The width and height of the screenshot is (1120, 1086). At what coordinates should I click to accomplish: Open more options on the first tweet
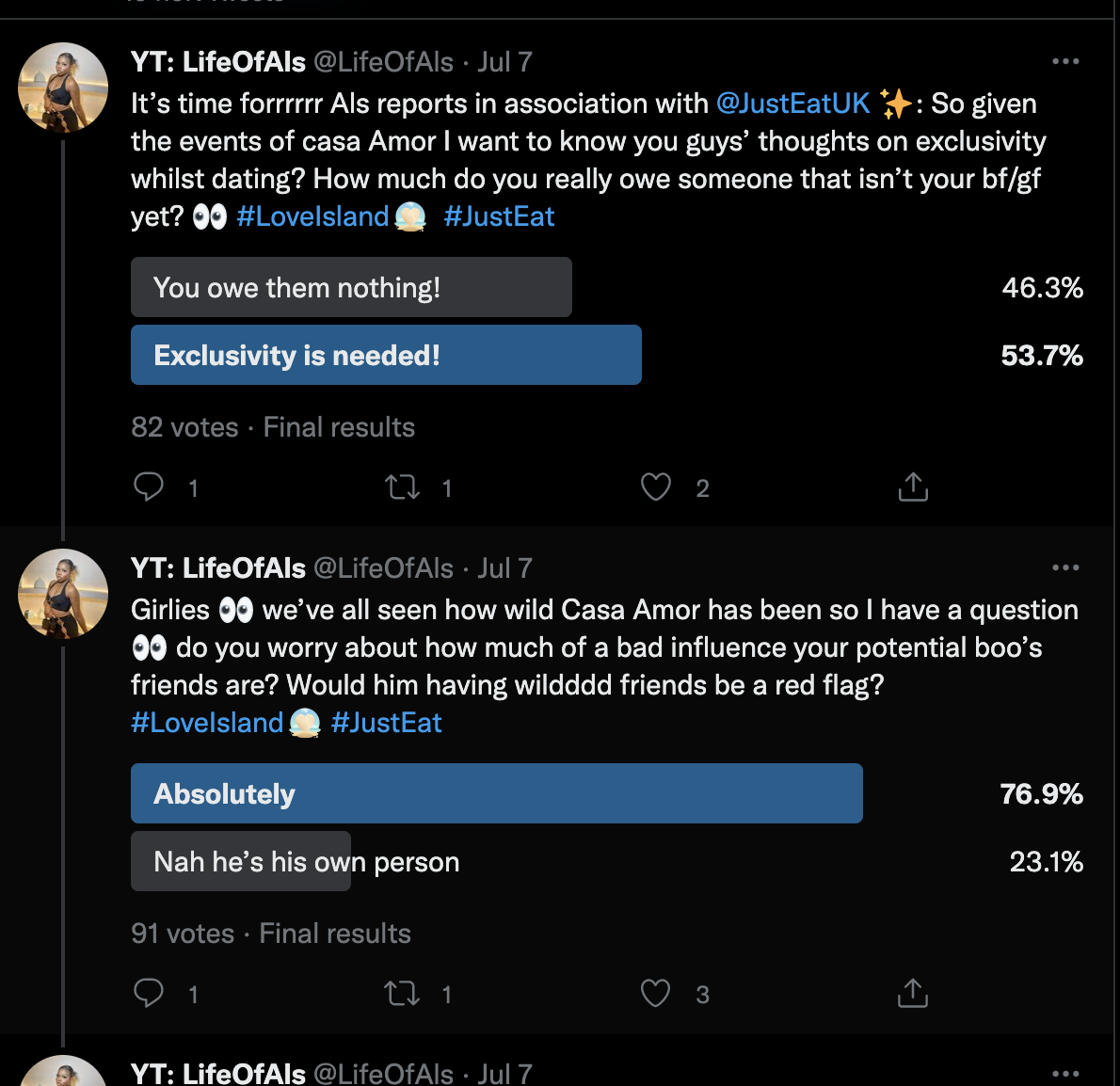(1065, 61)
